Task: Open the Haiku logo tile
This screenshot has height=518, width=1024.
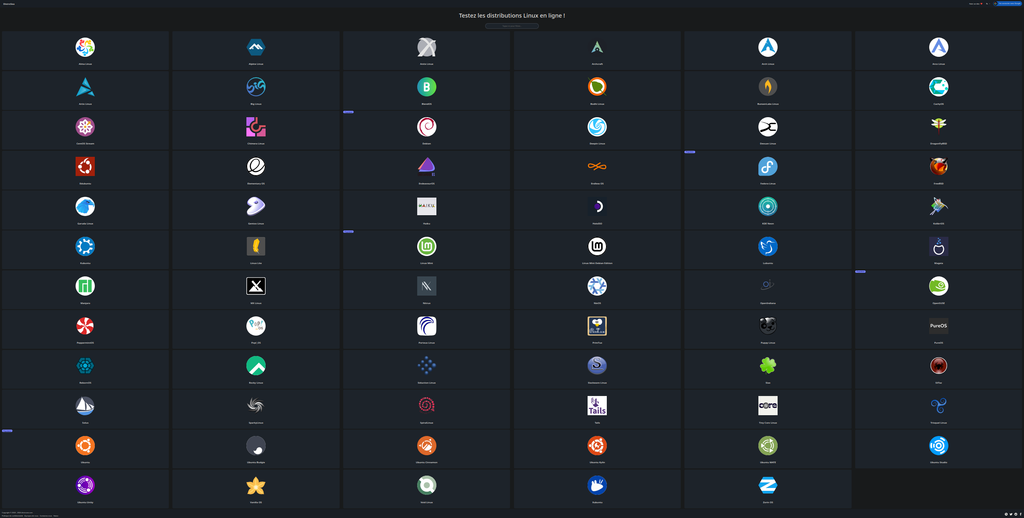Action: pos(427,206)
